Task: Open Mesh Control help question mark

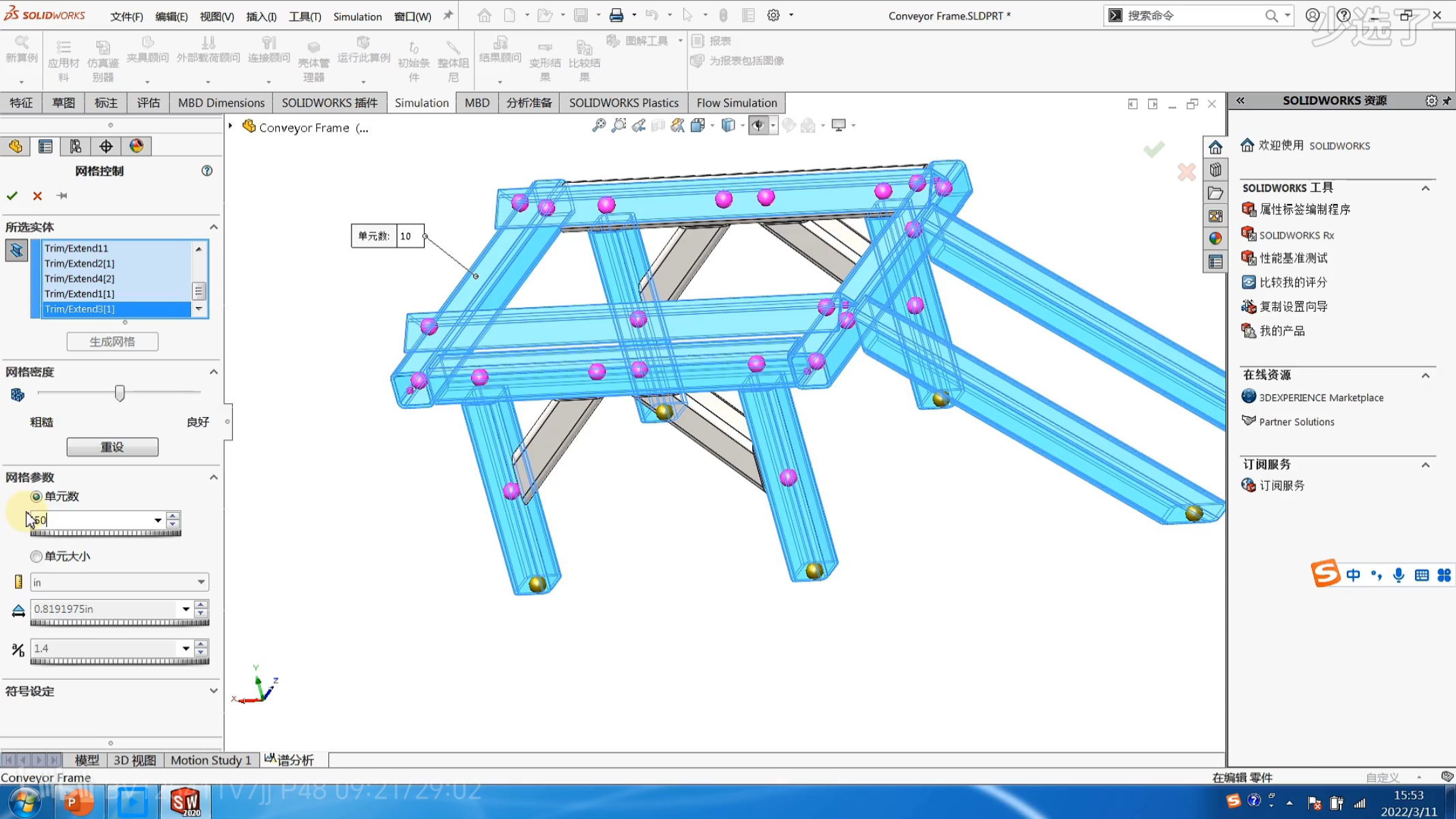Action: click(x=207, y=171)
